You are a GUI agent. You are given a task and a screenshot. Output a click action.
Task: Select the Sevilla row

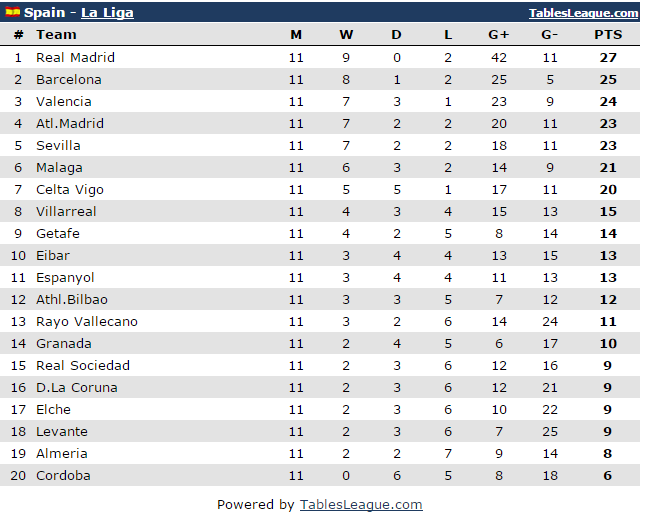[58, 146]
